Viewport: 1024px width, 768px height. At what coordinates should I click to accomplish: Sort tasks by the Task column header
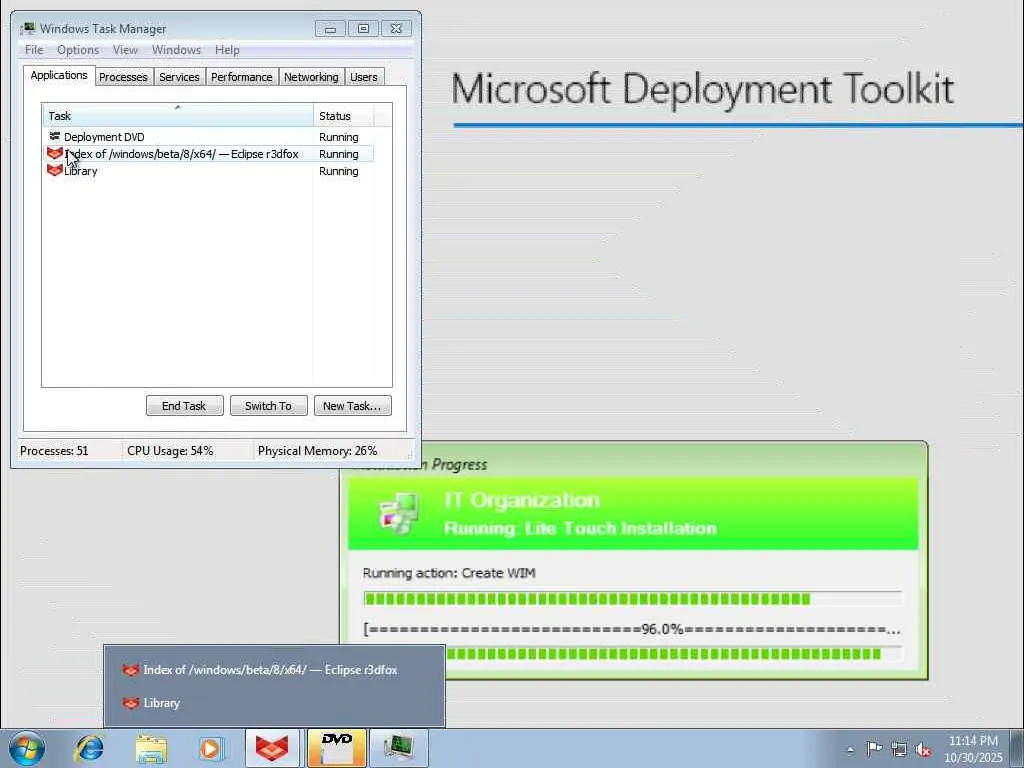tap(178, 116)
